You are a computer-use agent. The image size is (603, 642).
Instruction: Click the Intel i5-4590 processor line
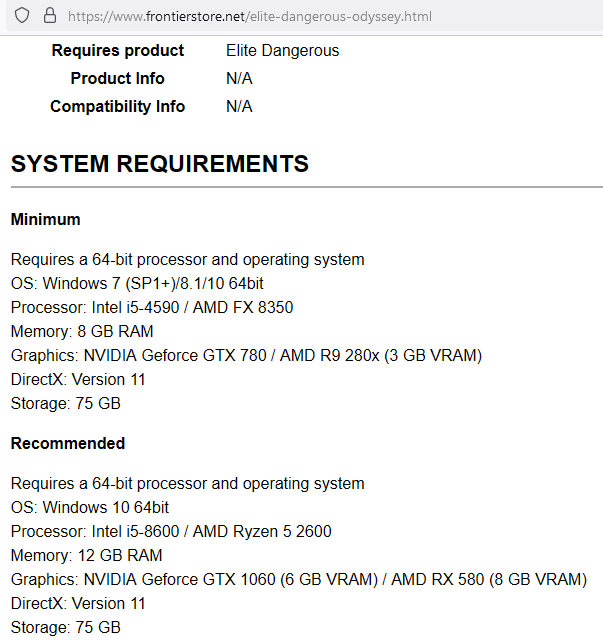coord(152,307)
